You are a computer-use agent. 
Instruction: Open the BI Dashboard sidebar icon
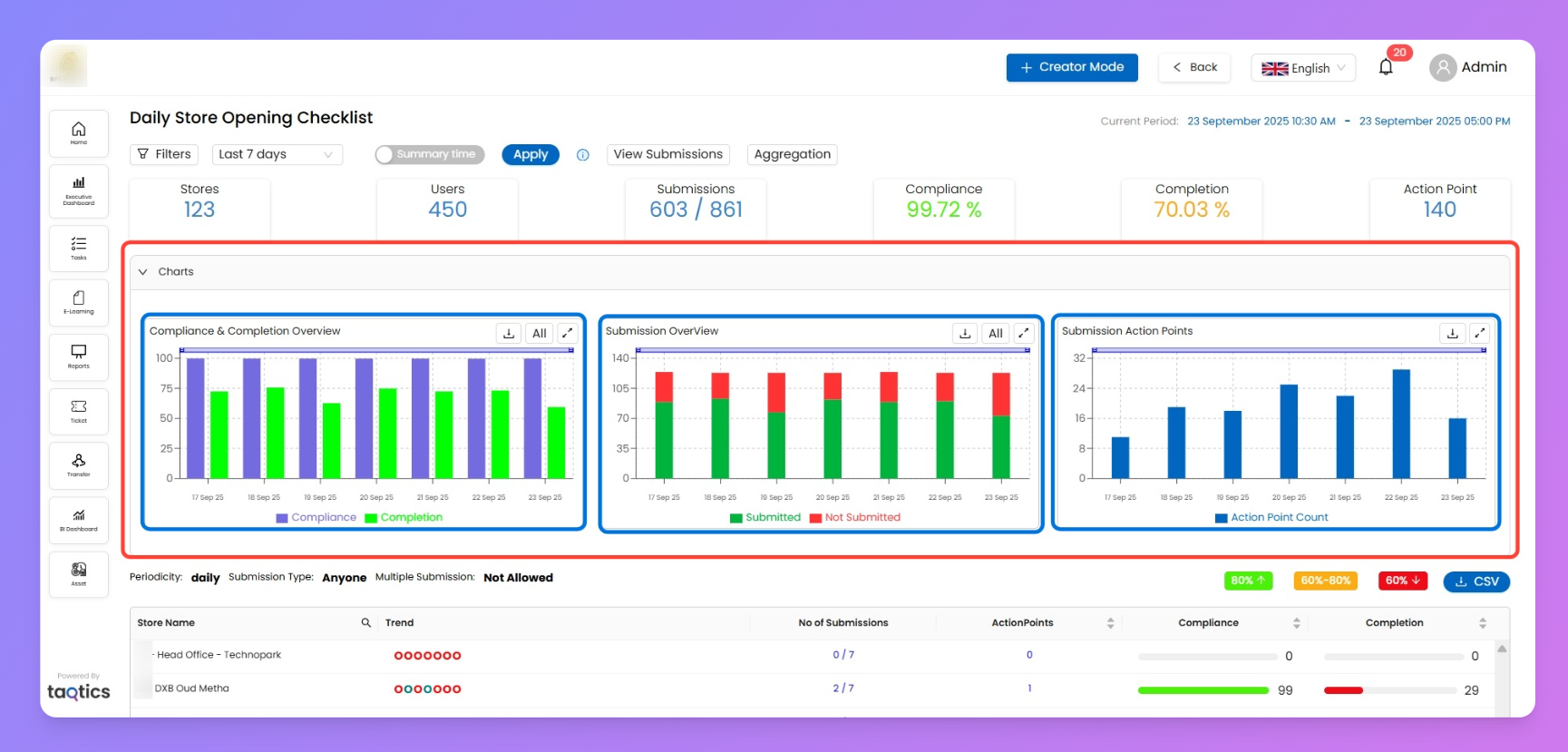click(79, 520)
